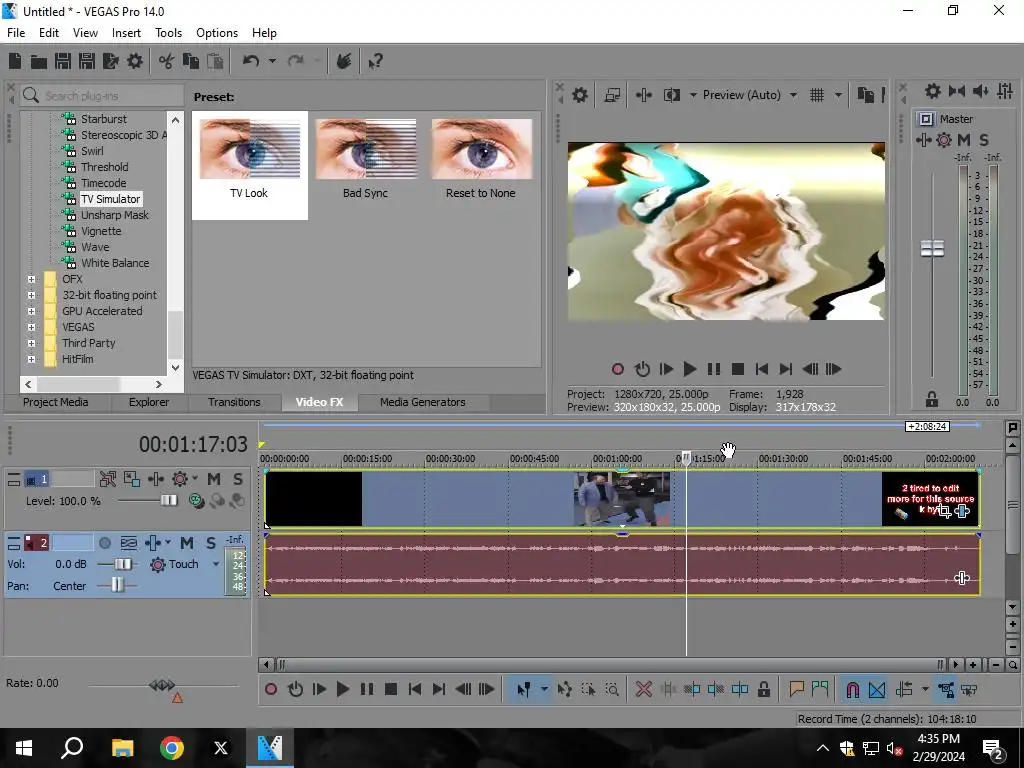Expand the Third Party folder

(x=31, y=344)
